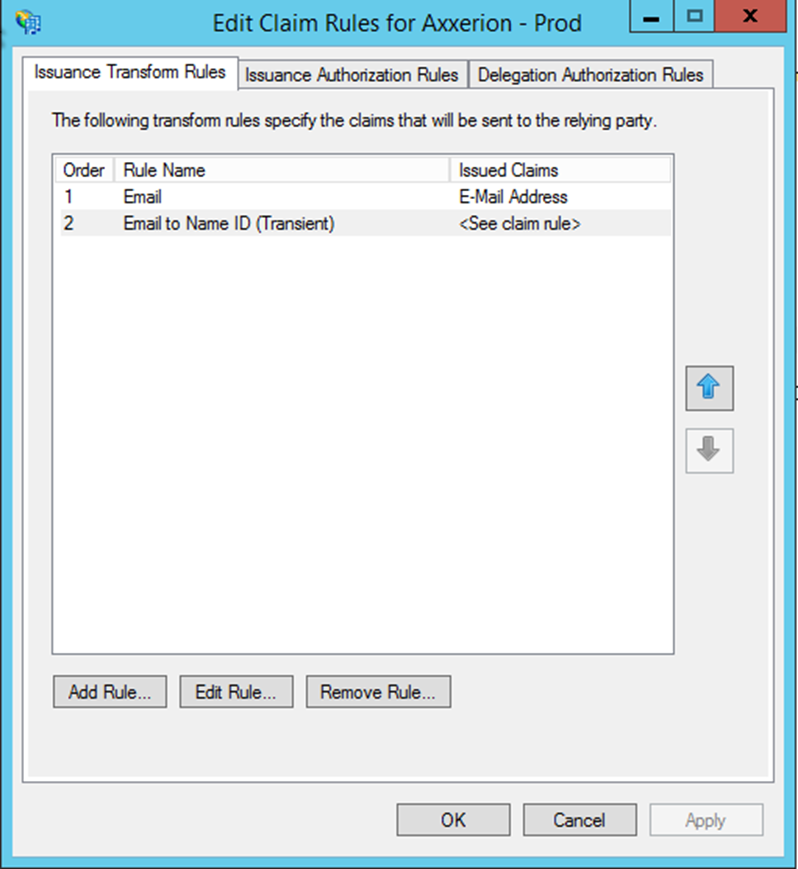Click Add Rule... button

coord(110,692)
